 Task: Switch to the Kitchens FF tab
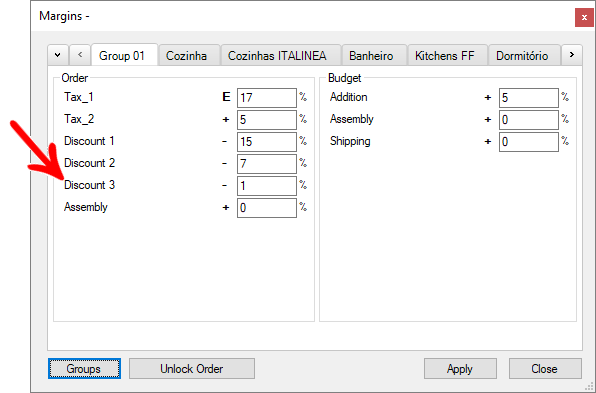click(447, 55)
